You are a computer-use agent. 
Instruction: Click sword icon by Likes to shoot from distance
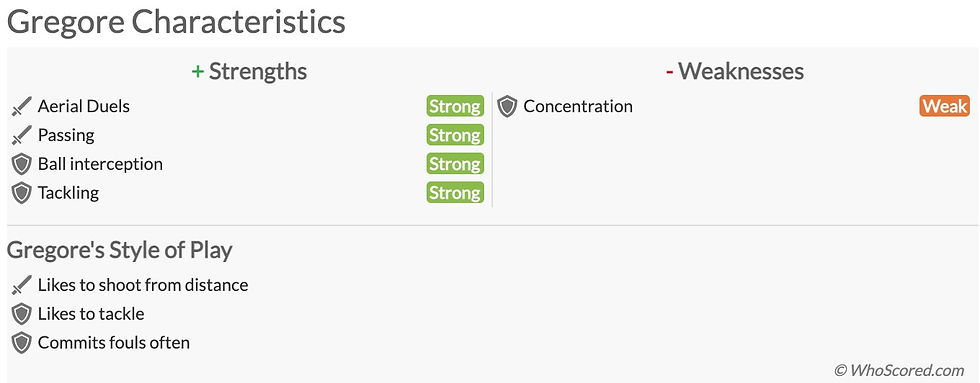[x=21, y=286]
